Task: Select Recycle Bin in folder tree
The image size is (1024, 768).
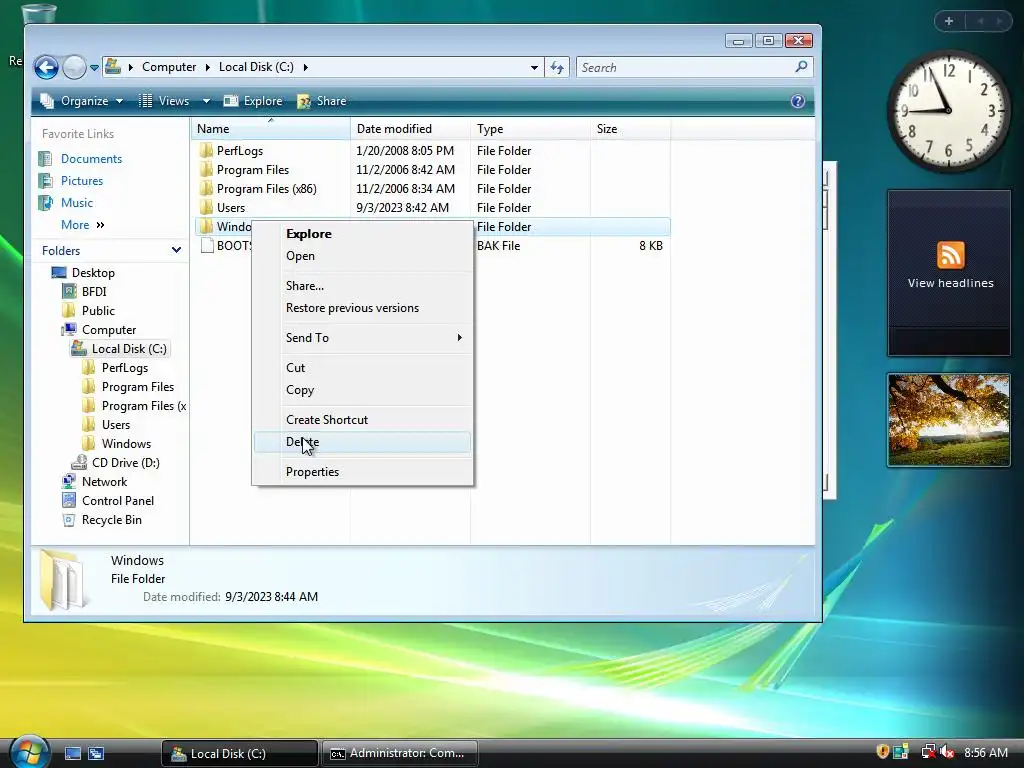Action: [x=111, y=520]
